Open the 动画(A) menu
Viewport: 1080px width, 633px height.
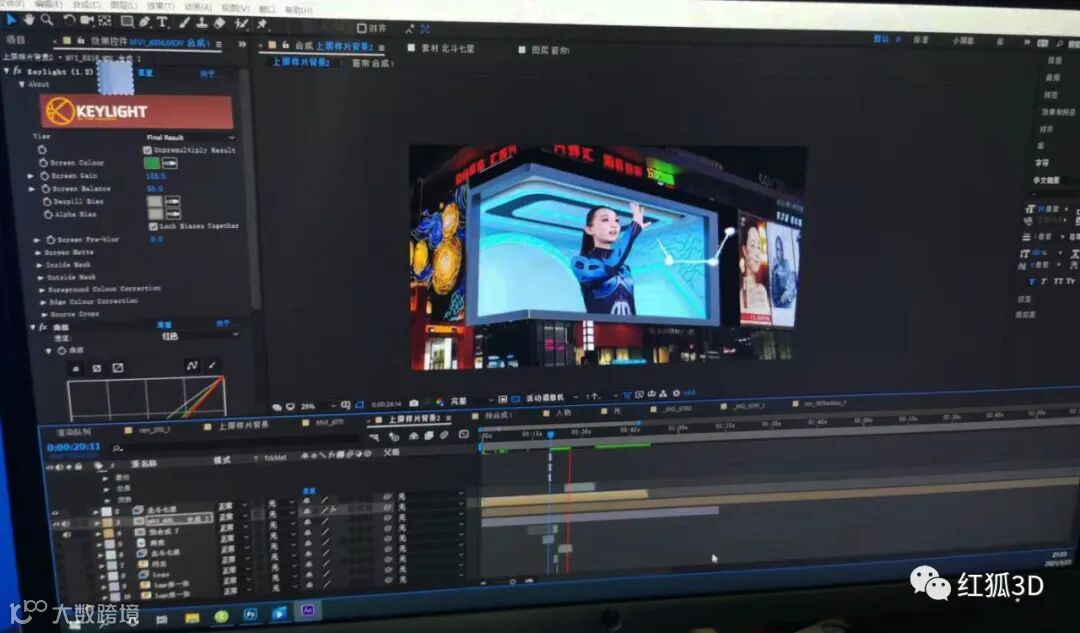[x=198, y=6]
